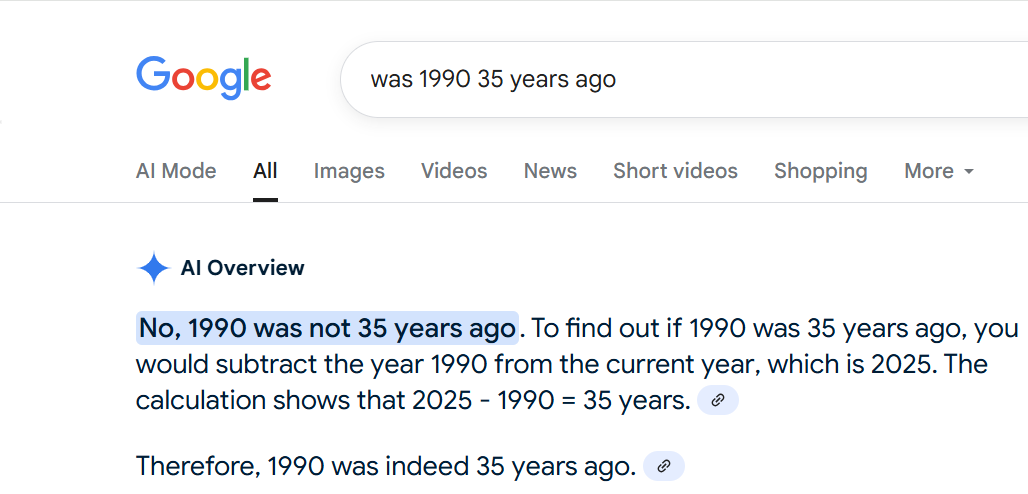Select the All results tab
This screenshot has width=1028, height=494.
click(x=265, y=171)
